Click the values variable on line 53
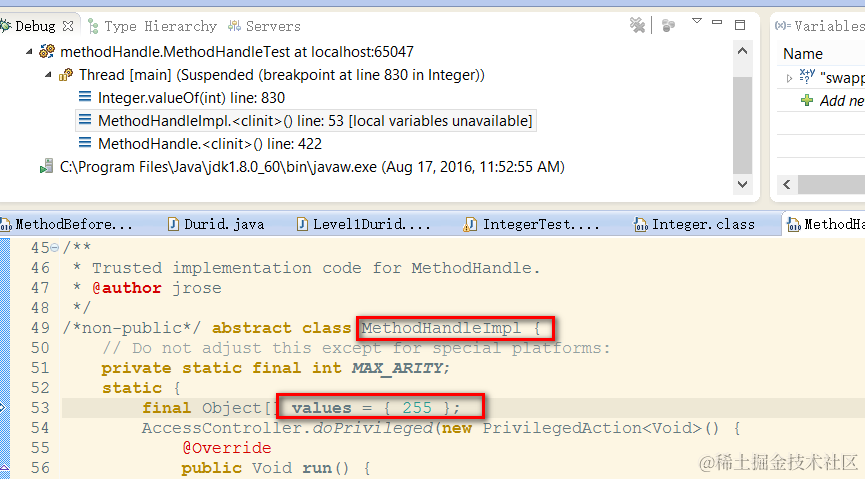865x479 pixels. click(x=322, y=408)
